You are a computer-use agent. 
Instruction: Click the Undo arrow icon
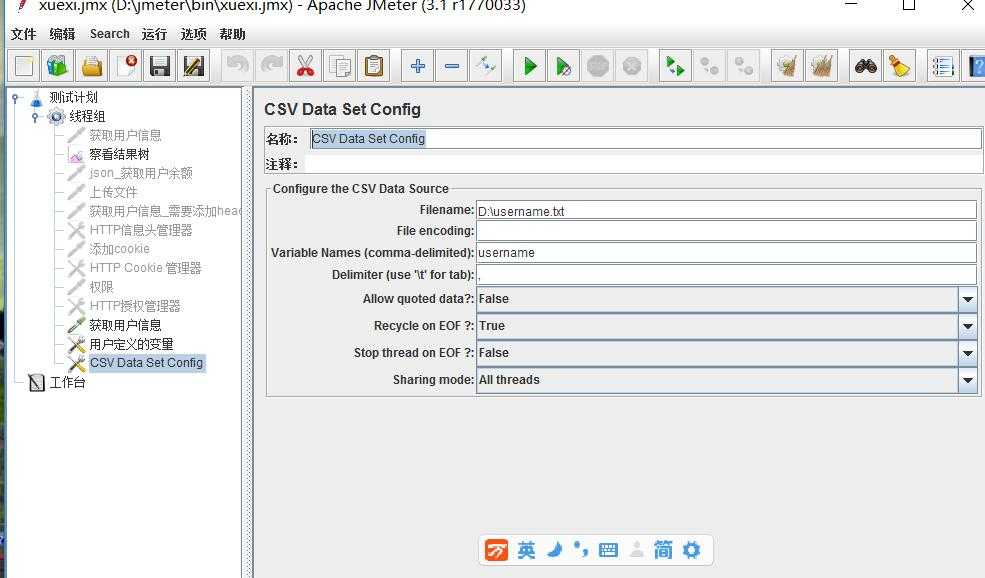(x=237, y=66)
